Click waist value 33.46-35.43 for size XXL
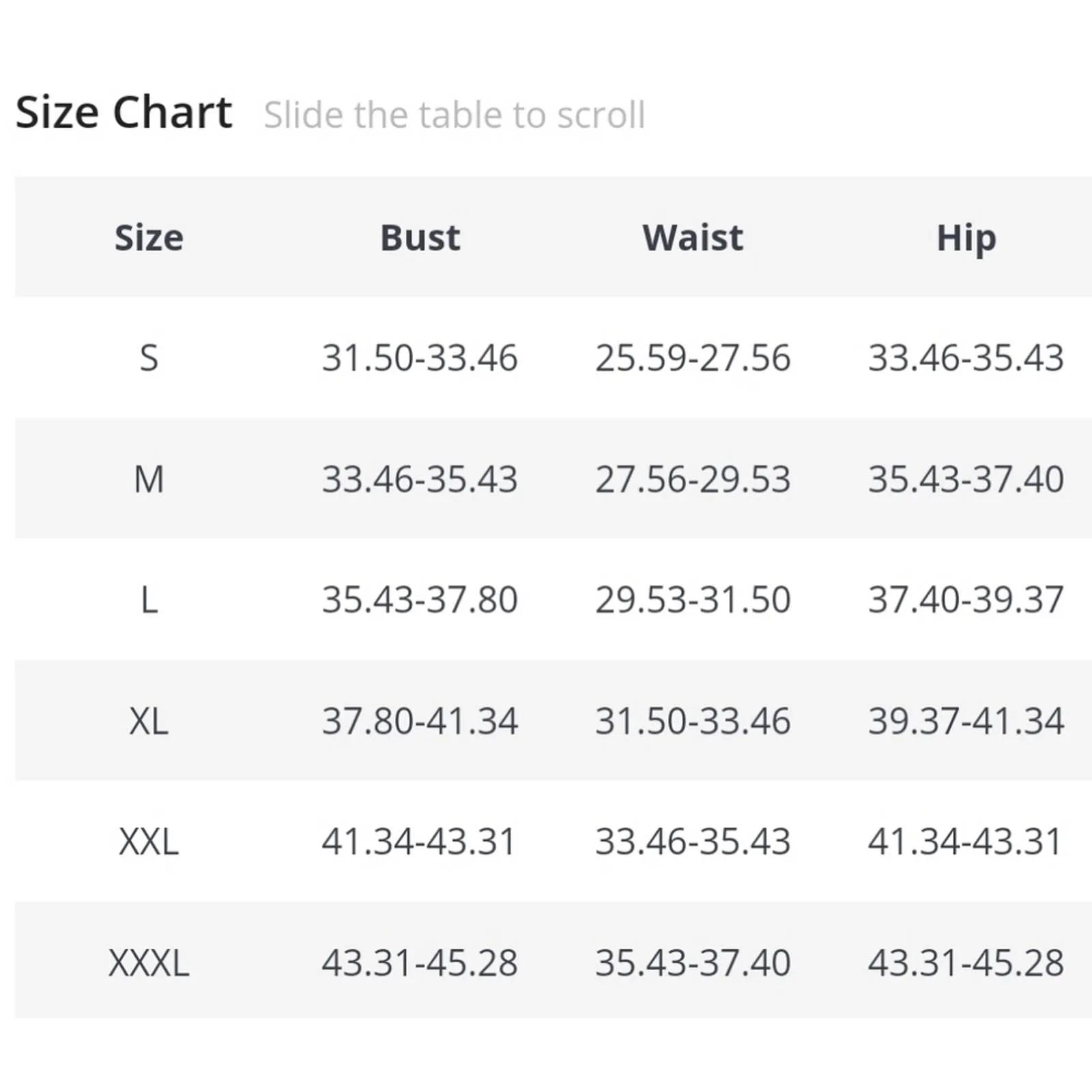Viewport: 1092px width, 1092px height. (693, 842)
